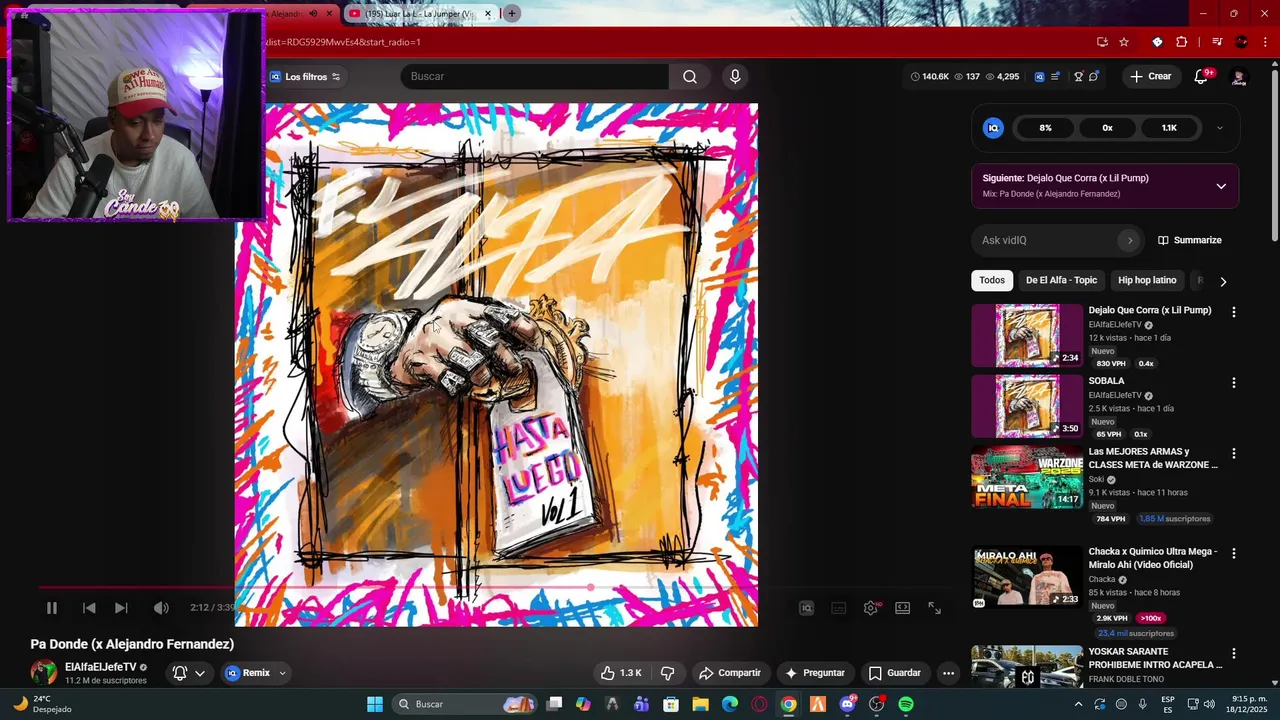
Task: Click the Summarize button
Action: coord(1190,240)
